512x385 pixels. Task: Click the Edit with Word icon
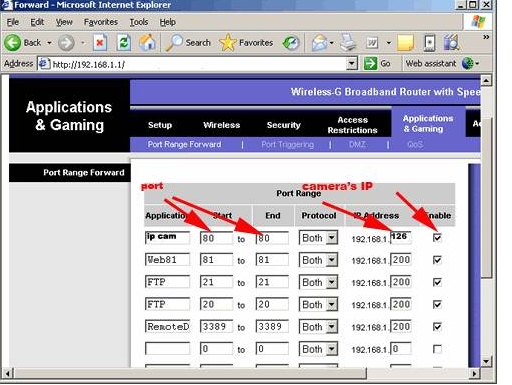tap(372, 43)
